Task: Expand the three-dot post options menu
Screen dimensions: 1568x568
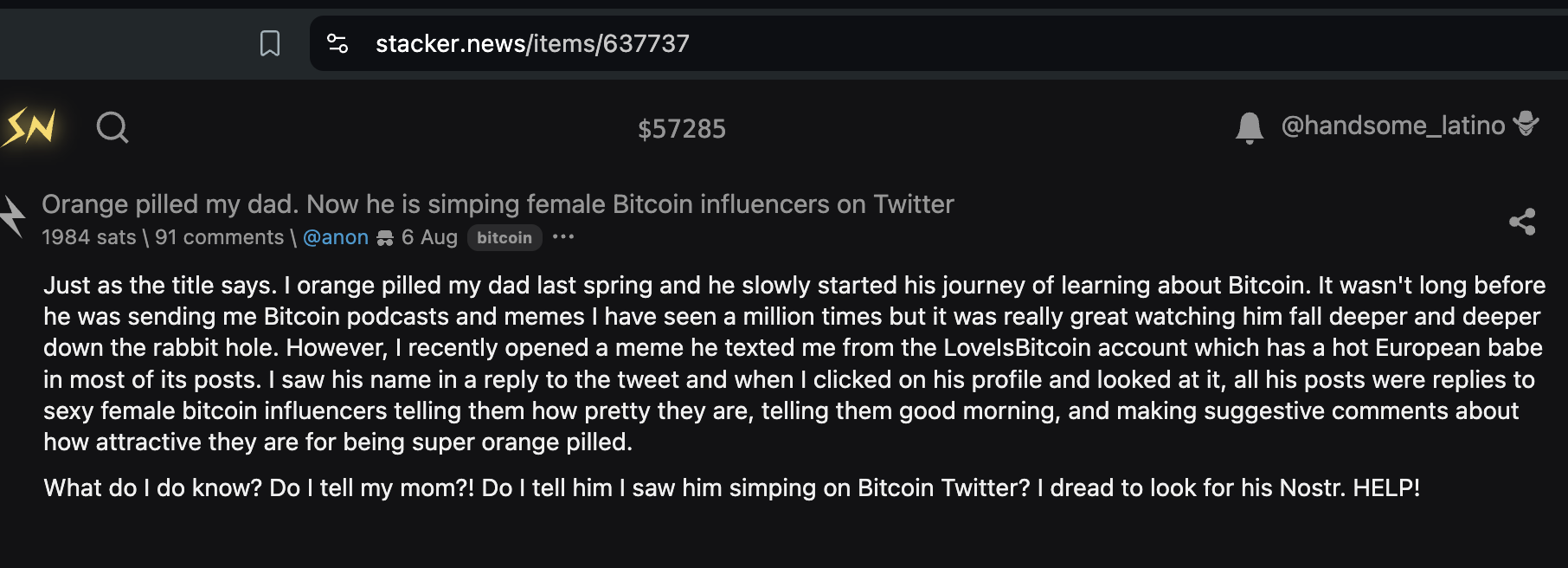Action: click(563, 237)
